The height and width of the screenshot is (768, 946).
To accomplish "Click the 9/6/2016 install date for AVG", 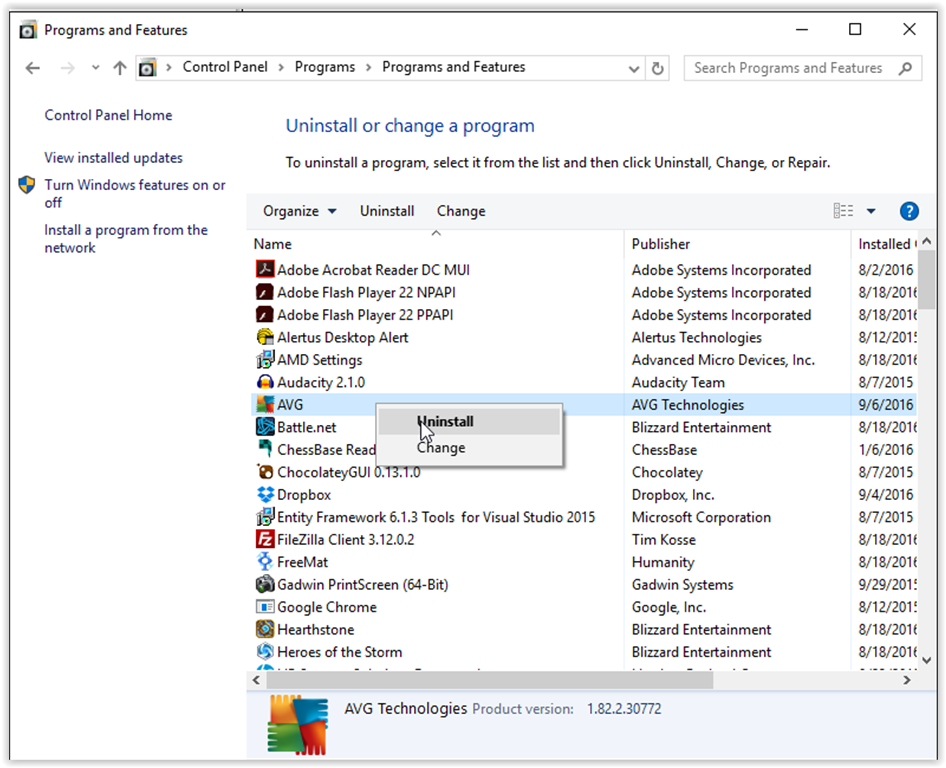I will point(886,405).
